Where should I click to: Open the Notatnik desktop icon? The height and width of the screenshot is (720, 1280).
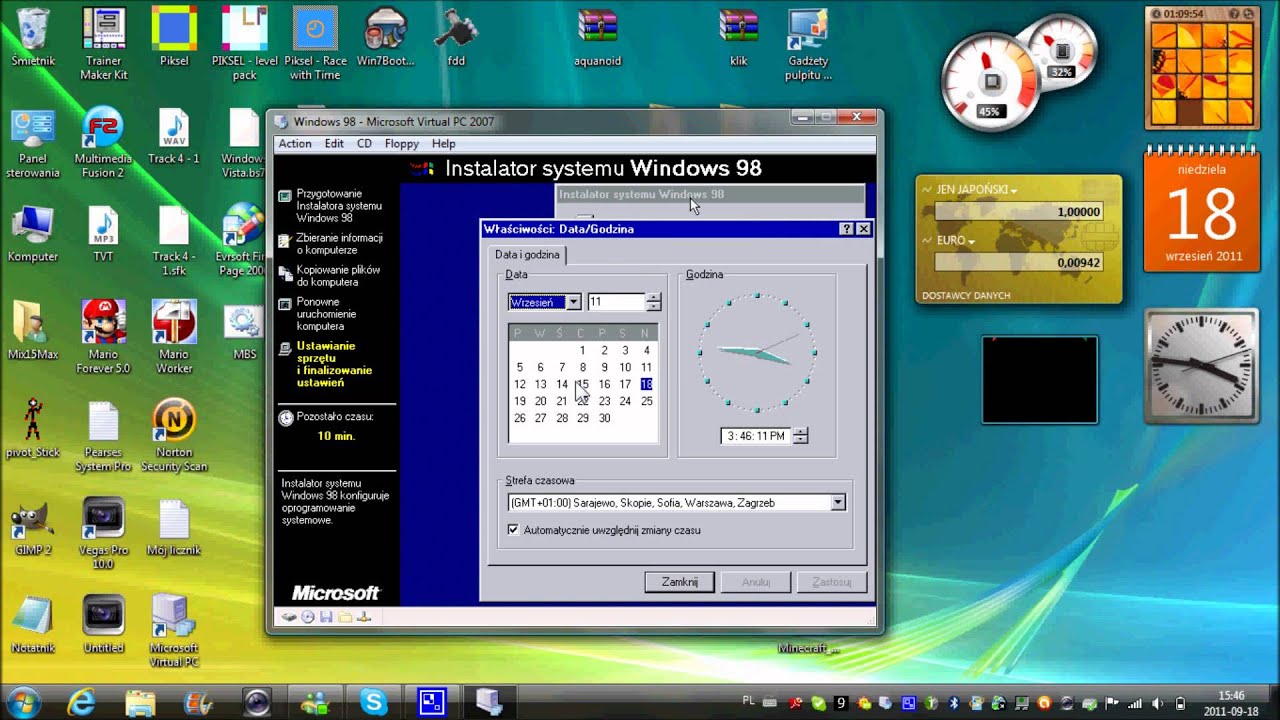[x=33, y=624]
